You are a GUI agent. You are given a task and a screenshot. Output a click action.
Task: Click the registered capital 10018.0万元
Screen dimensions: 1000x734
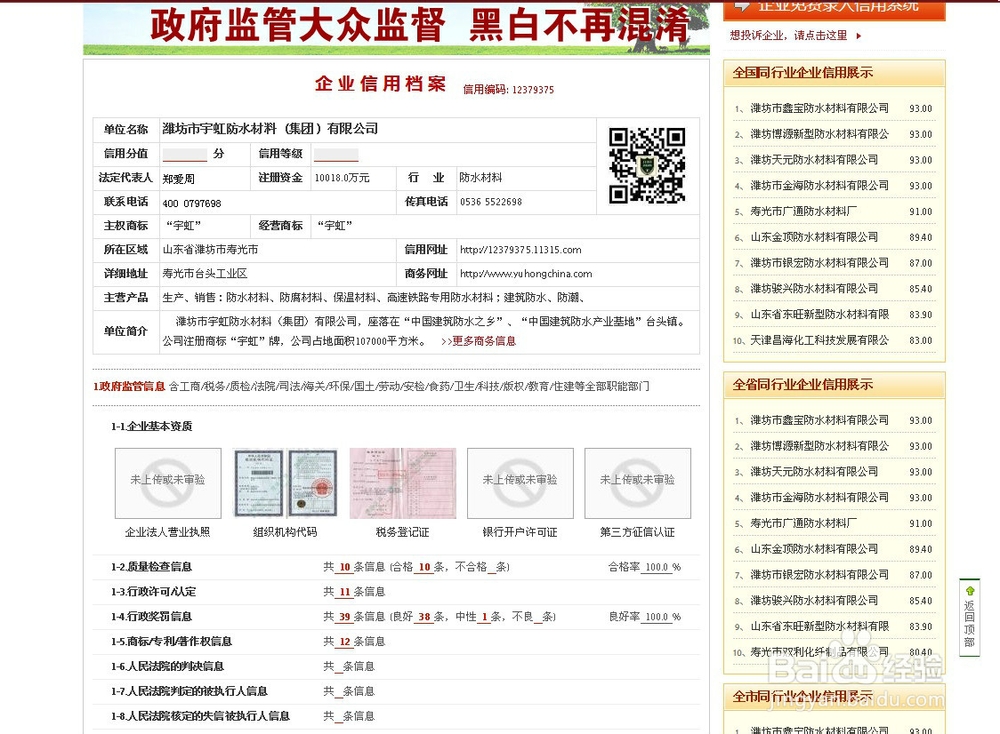(x=342, y=178)
